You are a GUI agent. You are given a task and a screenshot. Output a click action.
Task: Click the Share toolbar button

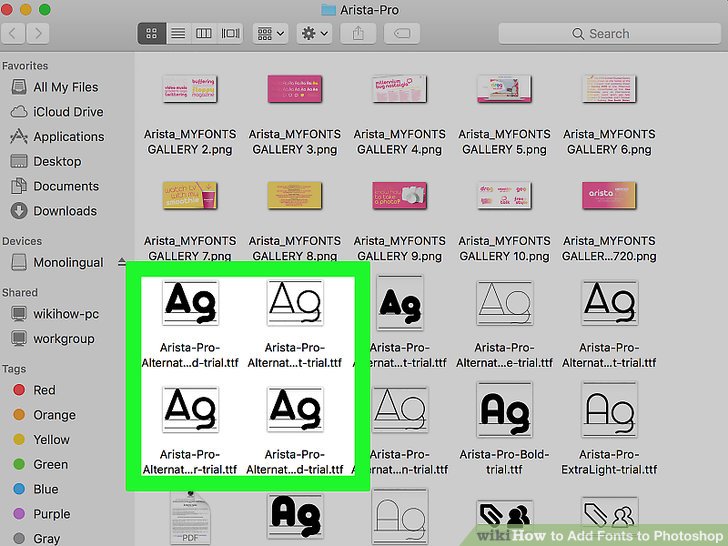click(358, 33)
